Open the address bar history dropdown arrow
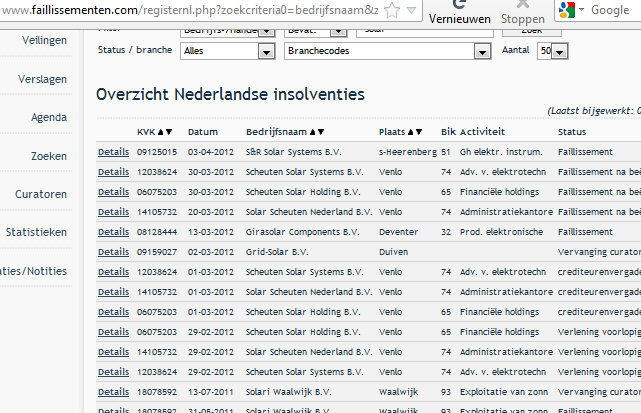The width and height of the screenshot is (641, 413). [x=411, y=10]
